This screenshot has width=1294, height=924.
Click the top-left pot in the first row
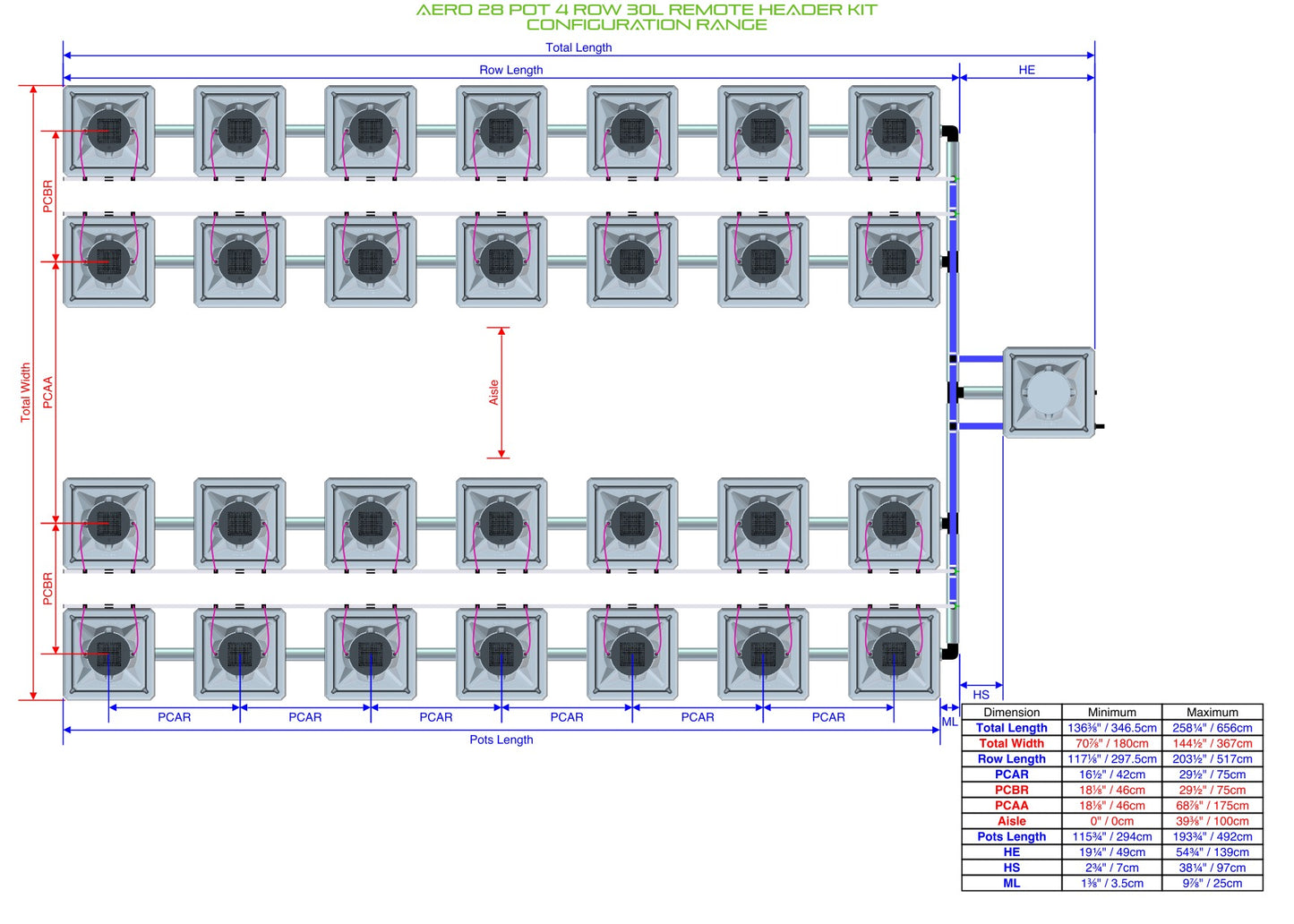pos(108,131)
